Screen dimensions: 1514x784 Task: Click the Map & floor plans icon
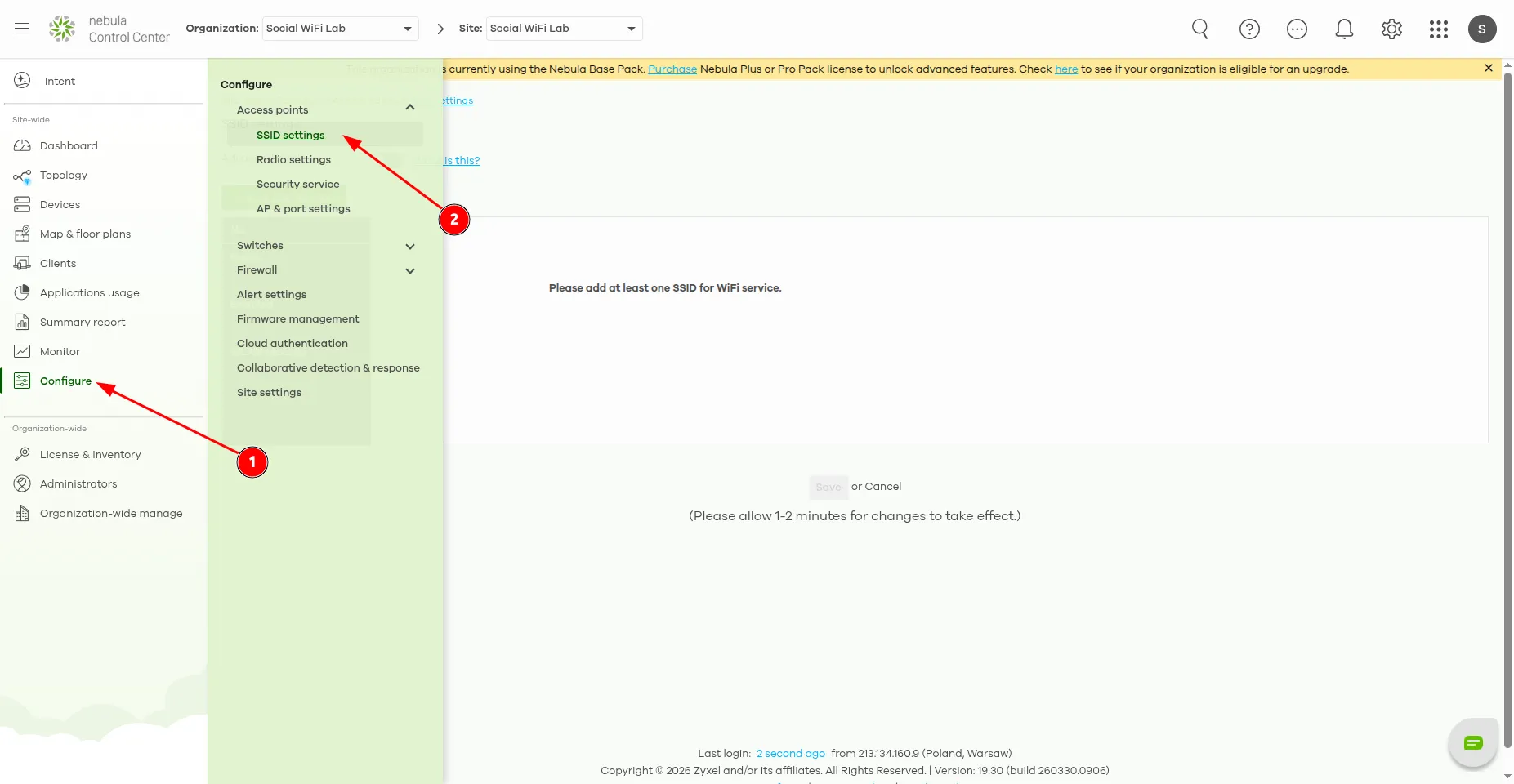click(x=22, y=234)
